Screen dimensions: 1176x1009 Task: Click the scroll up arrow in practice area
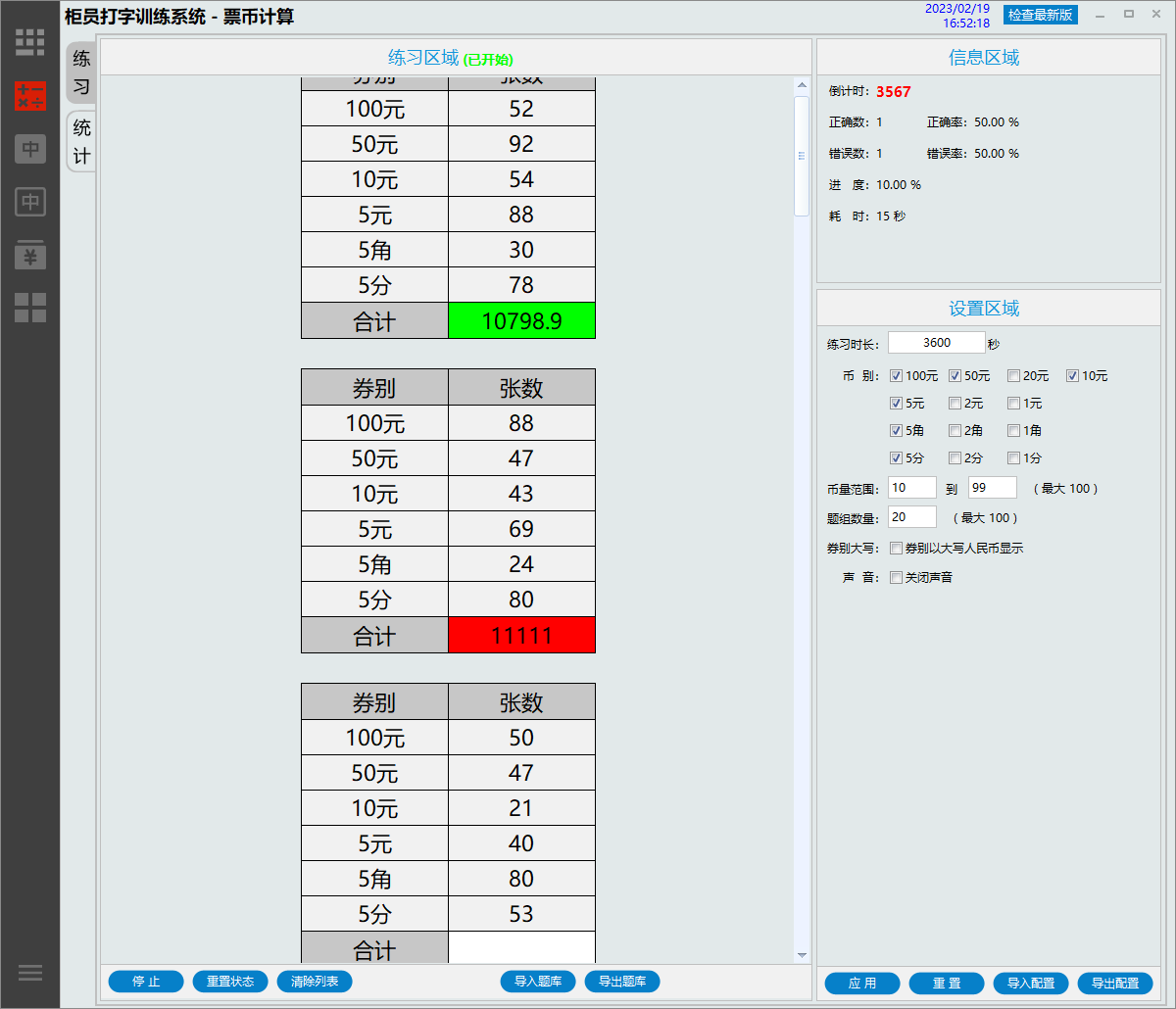[x=802, y=87]
